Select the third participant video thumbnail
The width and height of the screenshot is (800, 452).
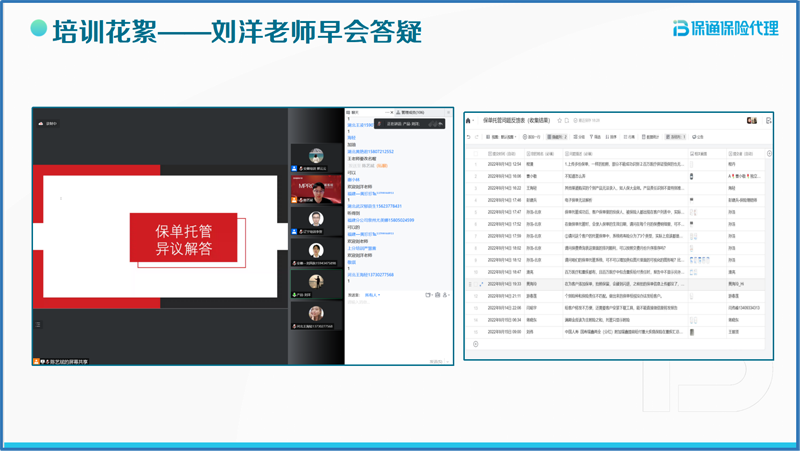[x=316, y=218]
